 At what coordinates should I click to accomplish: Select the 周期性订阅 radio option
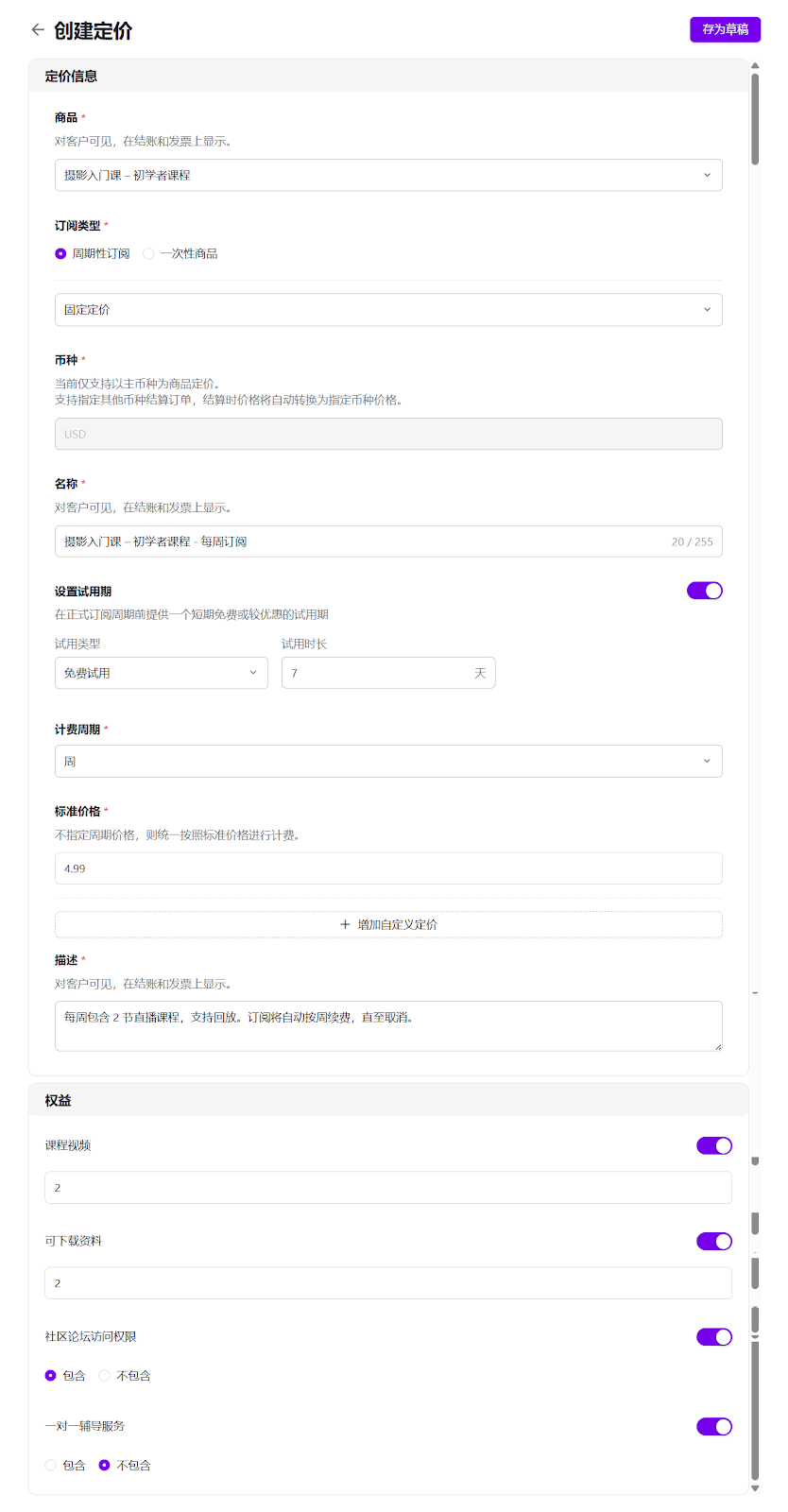(x=61, y=253)
